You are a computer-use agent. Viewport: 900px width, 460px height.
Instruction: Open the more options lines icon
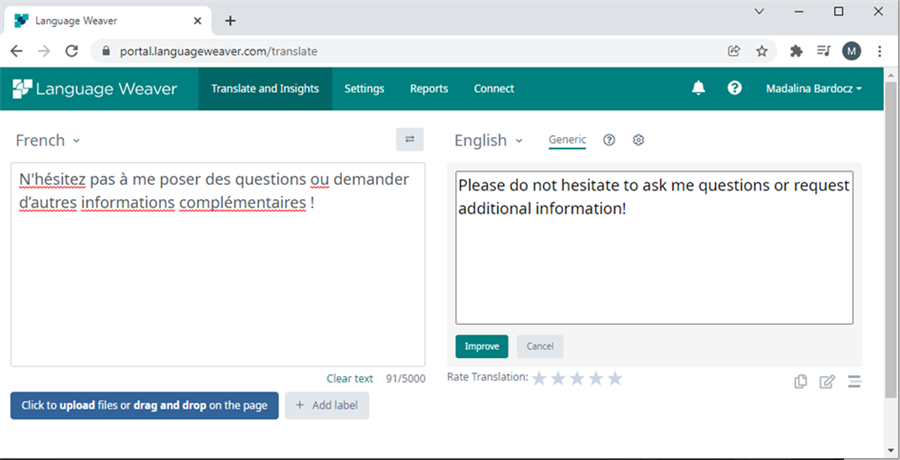854,381
